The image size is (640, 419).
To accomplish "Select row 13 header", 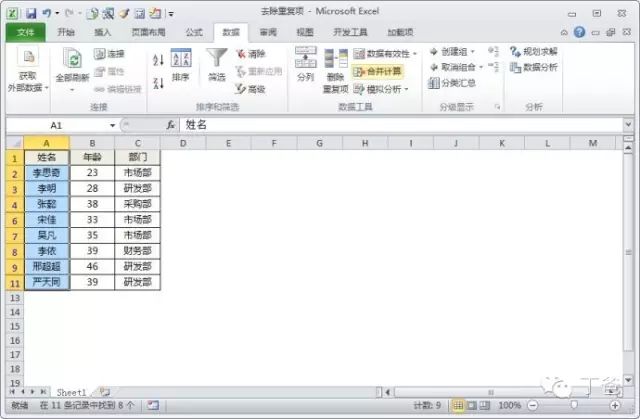I will tap(15, 298).
